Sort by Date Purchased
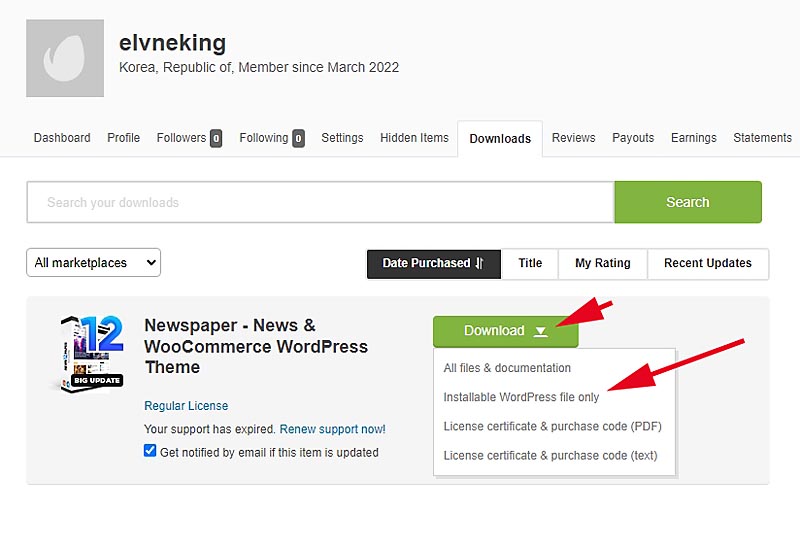Viewport: 800px width, 547px height. (x=434, y=263)
